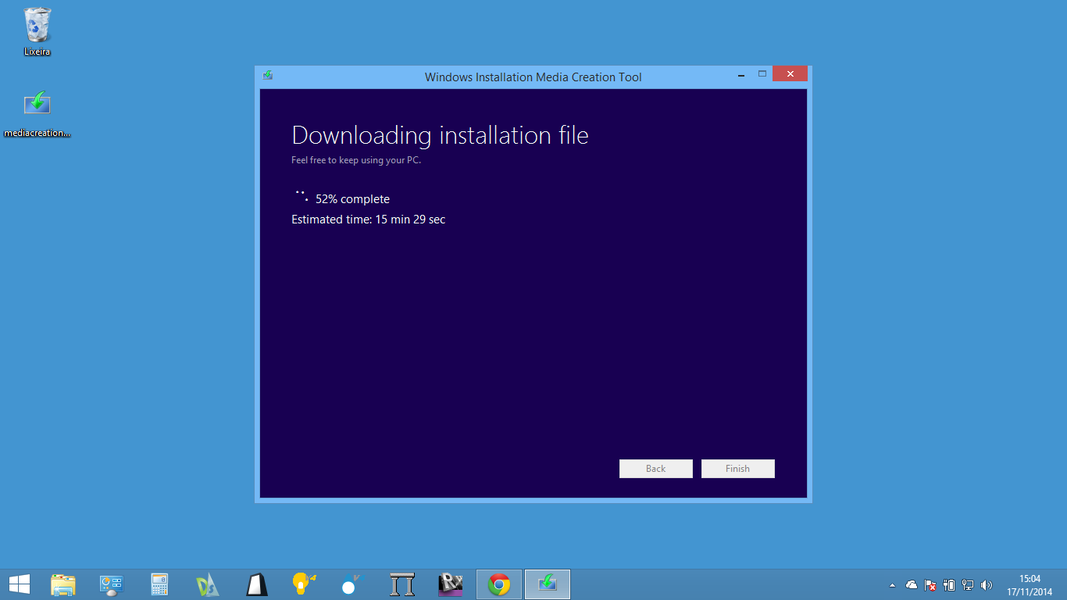Show hidden system tray icons
Screen dimensions: 1067x600
[892, 586]
